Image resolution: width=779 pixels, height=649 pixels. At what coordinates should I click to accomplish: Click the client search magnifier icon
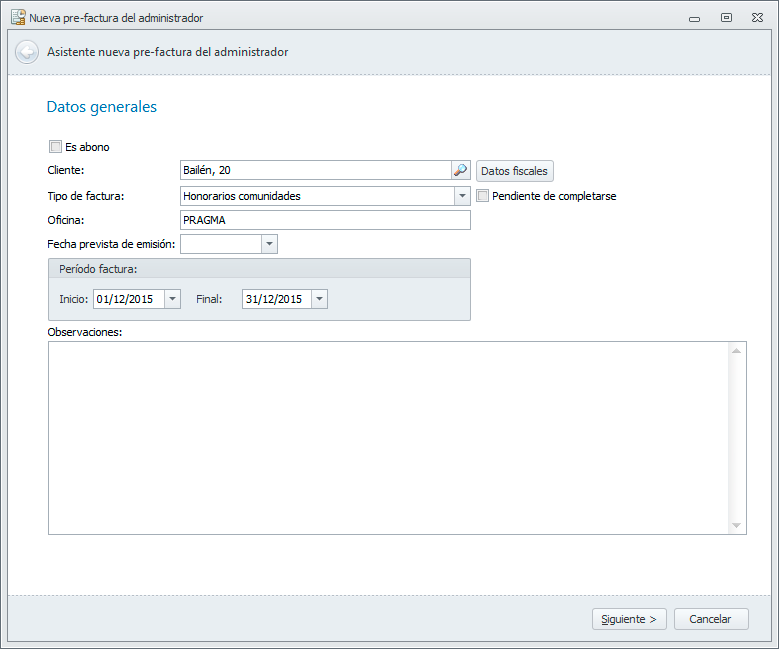(x=461, y=171)
